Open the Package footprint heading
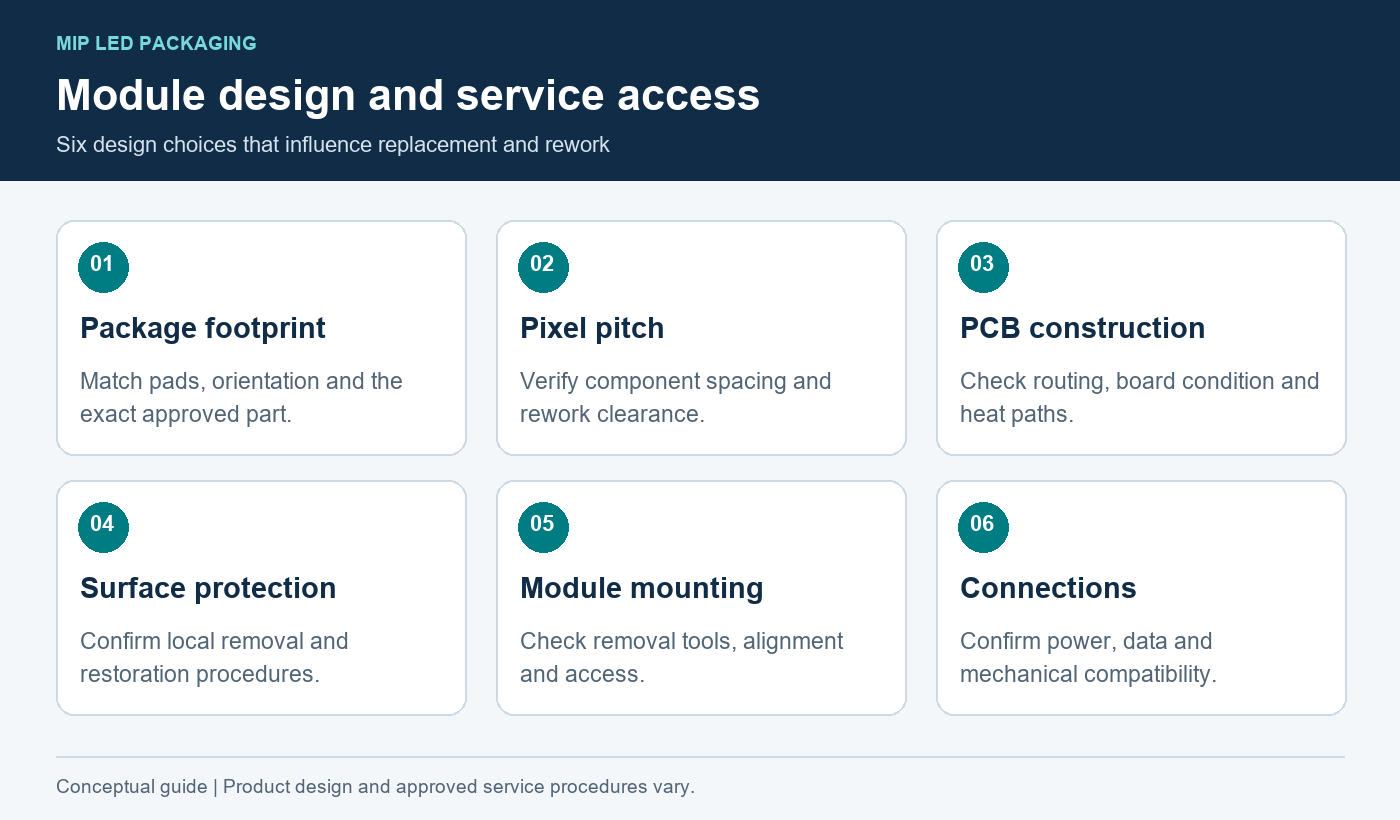This screenshot has width=1400, height=820. point(203,328)
